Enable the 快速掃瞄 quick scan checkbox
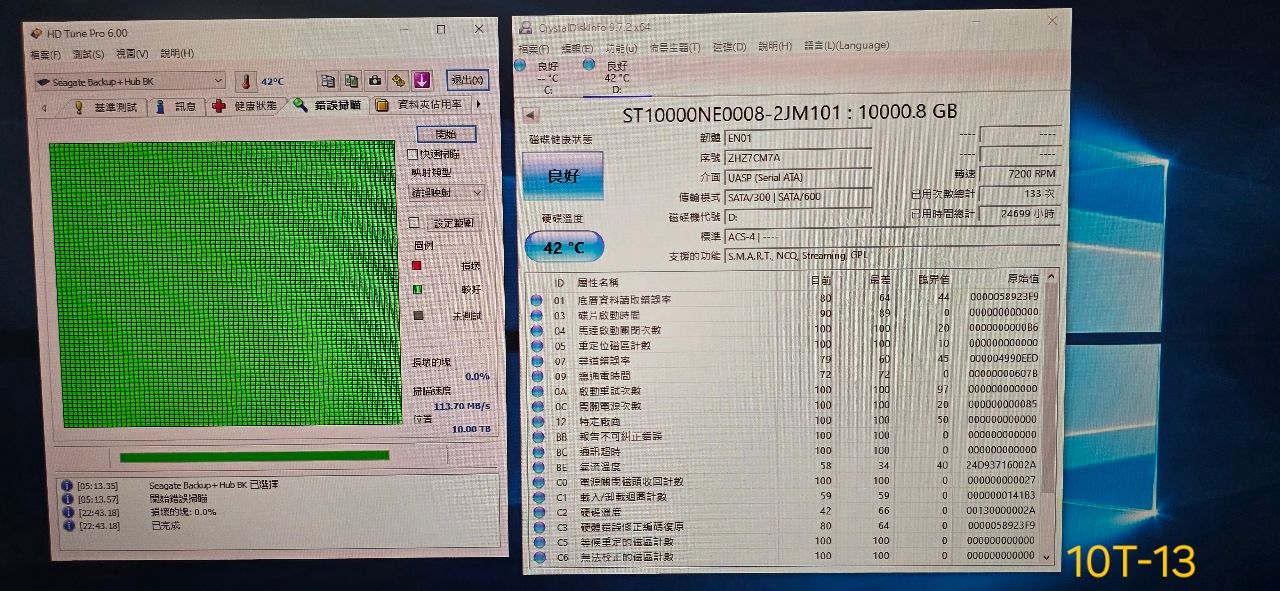The width and height of the screenshot is (1280, 591). (413, 154)
